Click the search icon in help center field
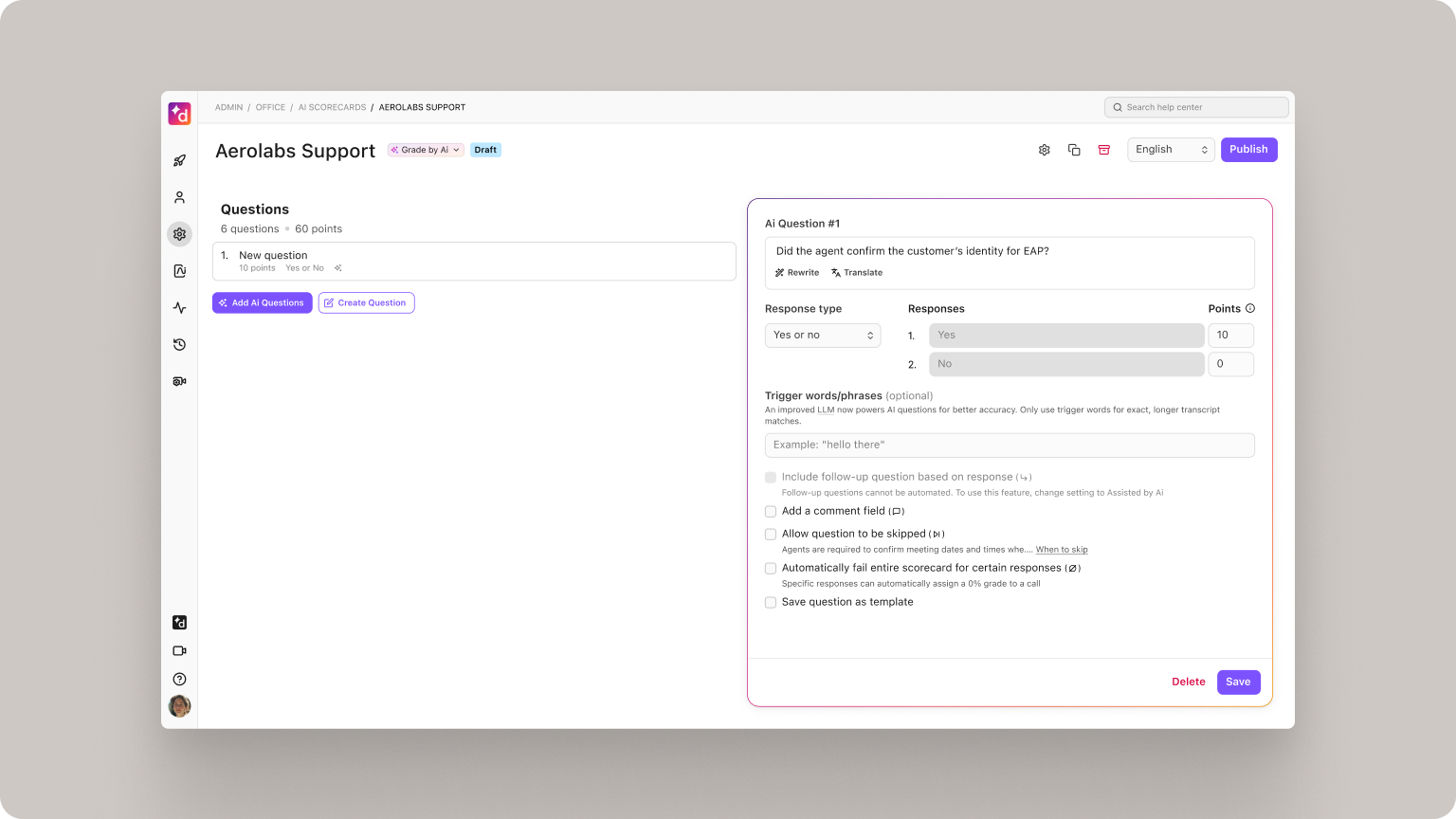The height and width of the screenshot is (819, 1456). tap(1118, 107)
